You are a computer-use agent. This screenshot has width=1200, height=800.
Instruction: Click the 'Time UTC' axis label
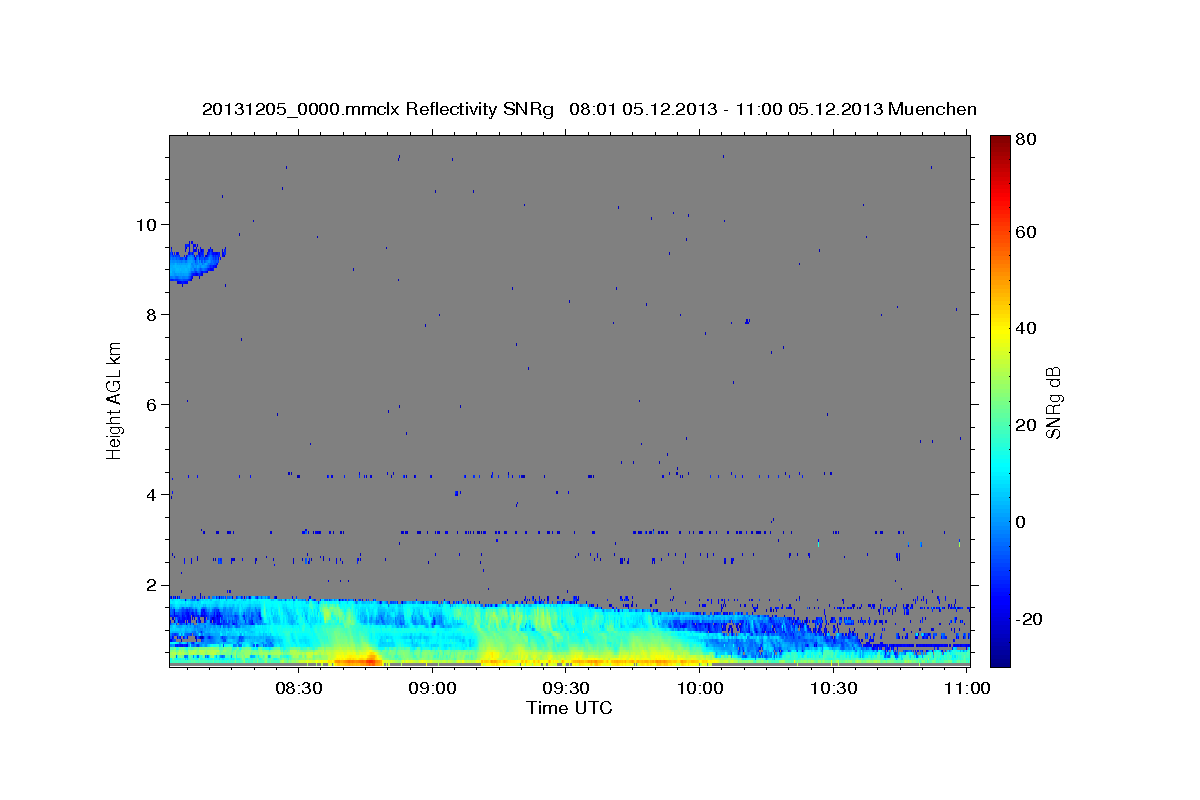pyautogui.click(x=569, y=708)
